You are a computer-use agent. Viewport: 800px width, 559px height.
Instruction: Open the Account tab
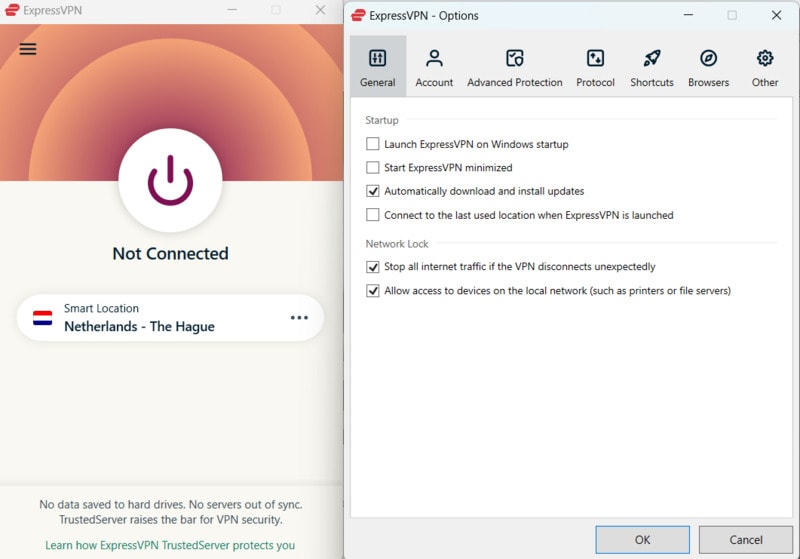[434, 68]
